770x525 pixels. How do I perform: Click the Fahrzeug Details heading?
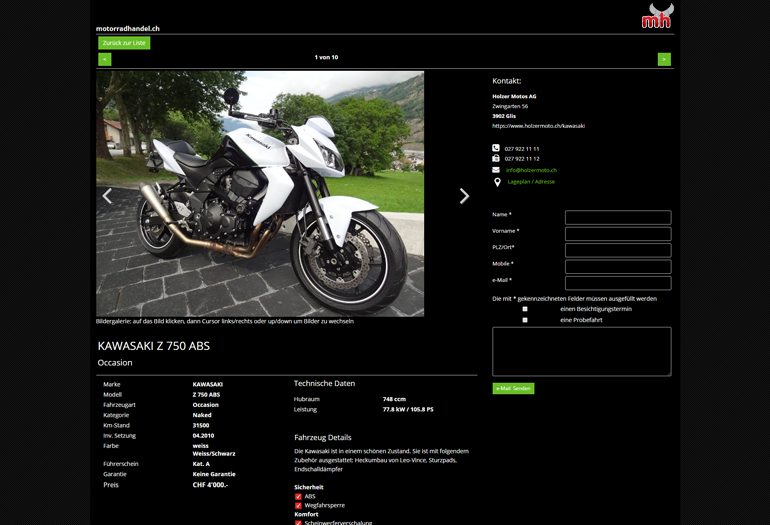323,438
